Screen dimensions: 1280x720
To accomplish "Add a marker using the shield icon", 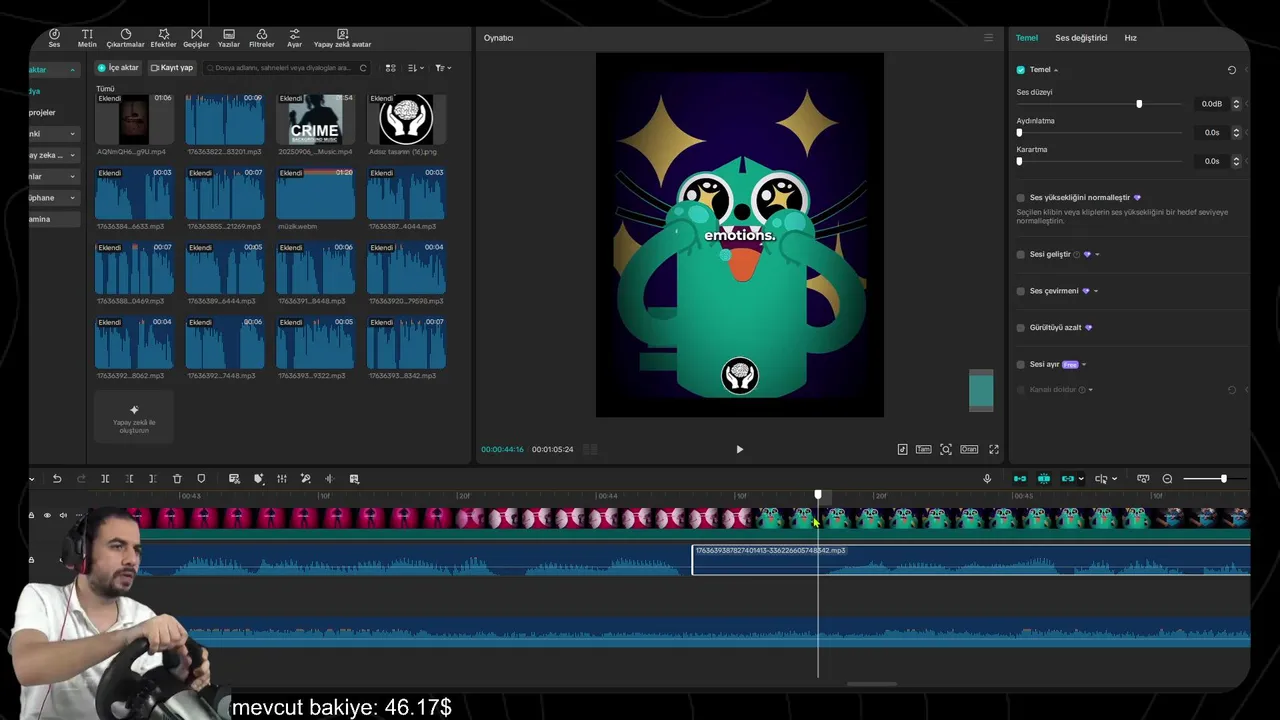I will (201, 479).
